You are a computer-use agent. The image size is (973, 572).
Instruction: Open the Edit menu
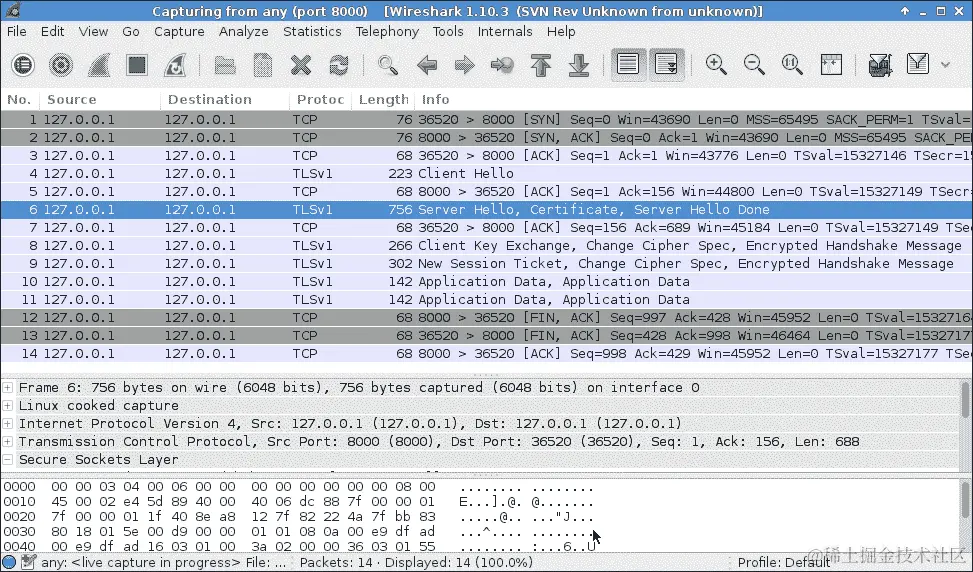[x=53, y=32]
